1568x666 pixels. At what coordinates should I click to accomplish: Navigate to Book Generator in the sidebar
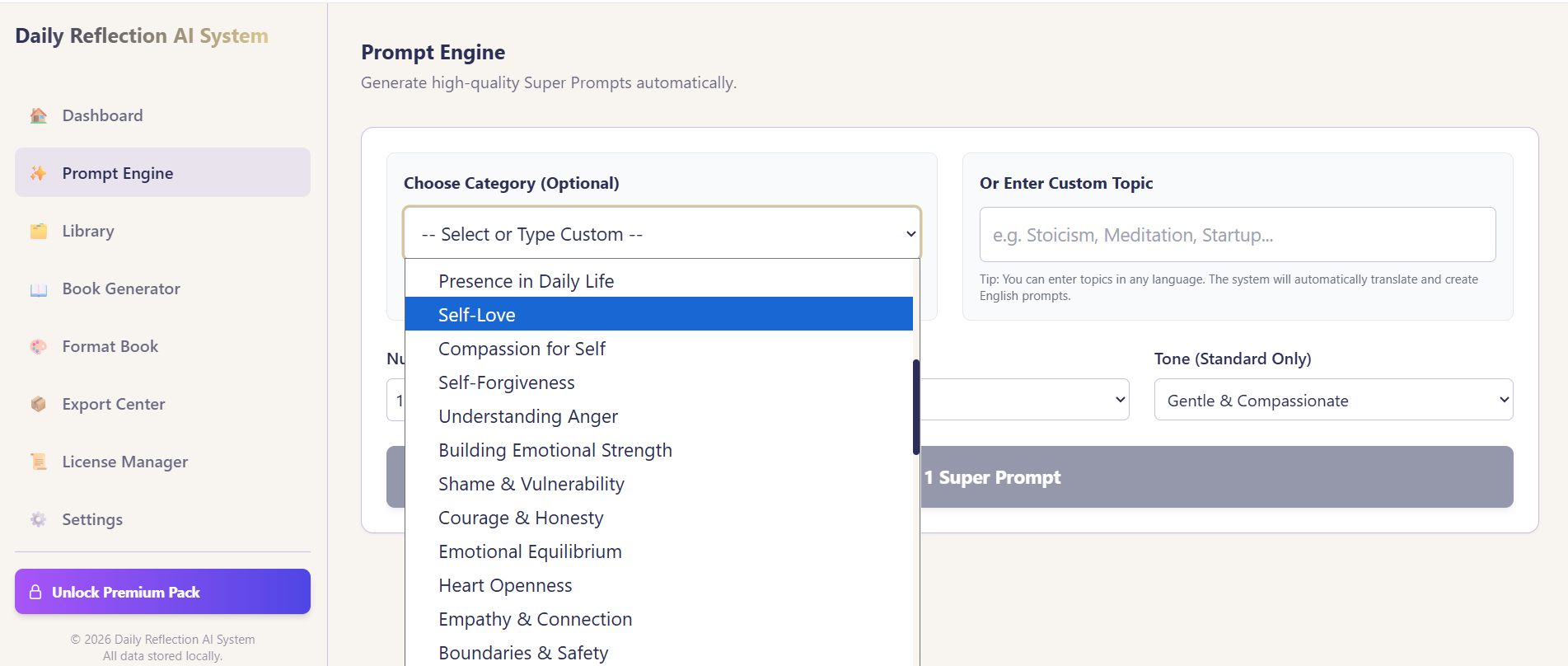(x=120, y=288)
